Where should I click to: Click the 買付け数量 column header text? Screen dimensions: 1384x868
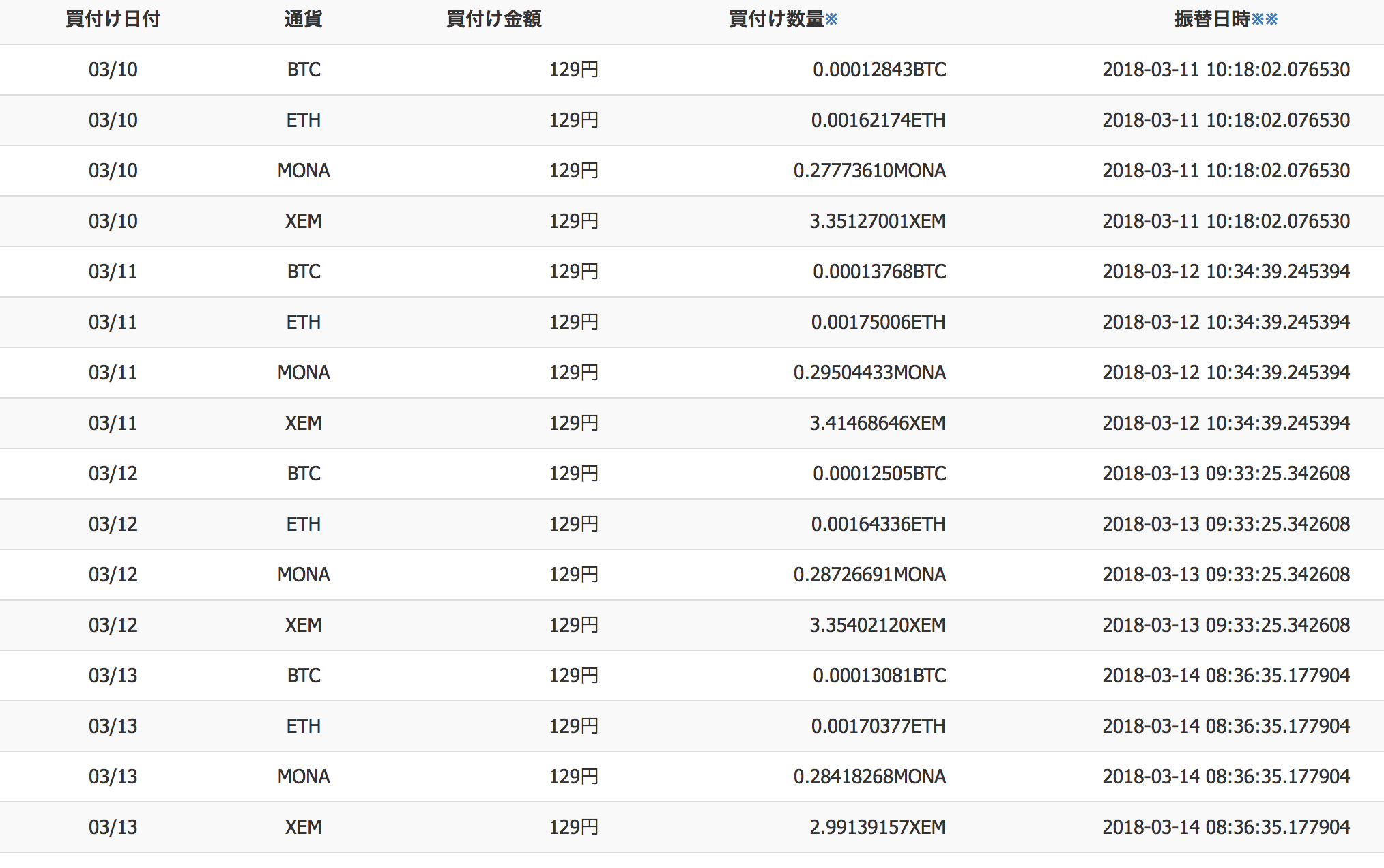tap(776, 19)
